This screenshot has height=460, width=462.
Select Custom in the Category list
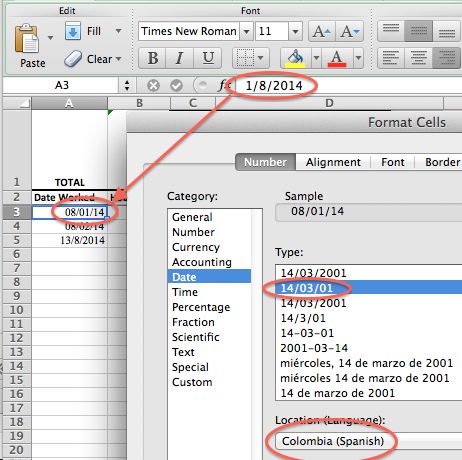209,382
